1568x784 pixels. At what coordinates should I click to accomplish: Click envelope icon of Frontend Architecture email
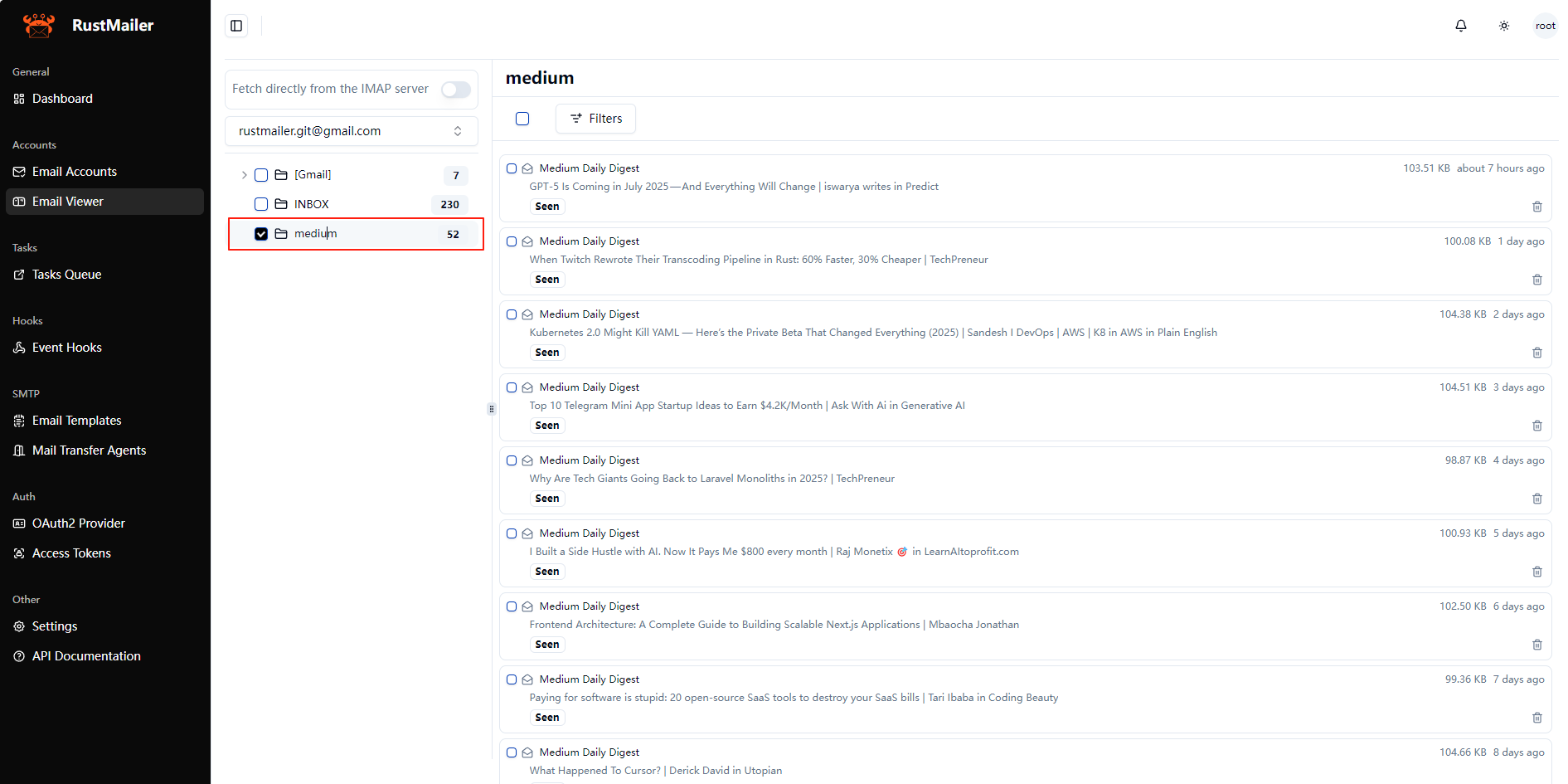(x=527, y=606)
